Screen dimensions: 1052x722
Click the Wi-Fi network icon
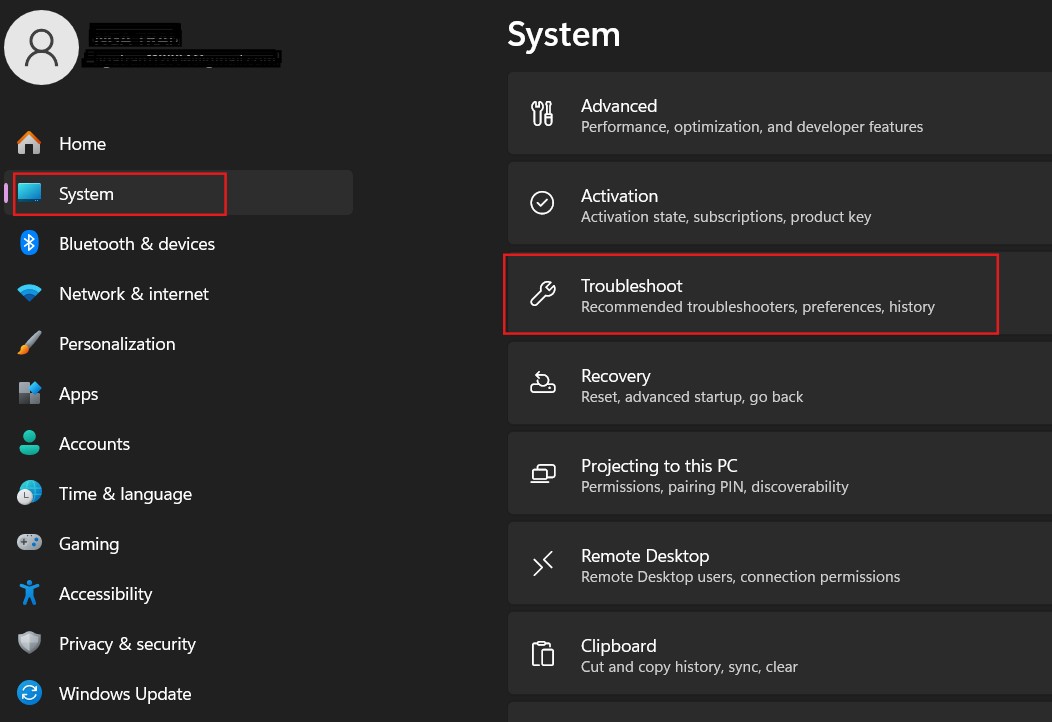(29, 293)
